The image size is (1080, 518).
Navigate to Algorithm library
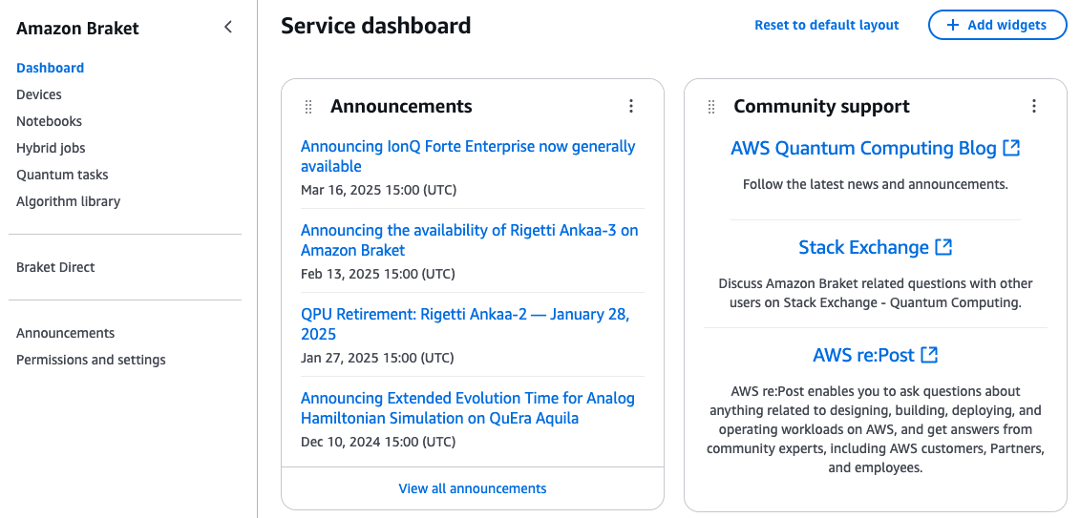pyautogui.click(x=68, y=201)
